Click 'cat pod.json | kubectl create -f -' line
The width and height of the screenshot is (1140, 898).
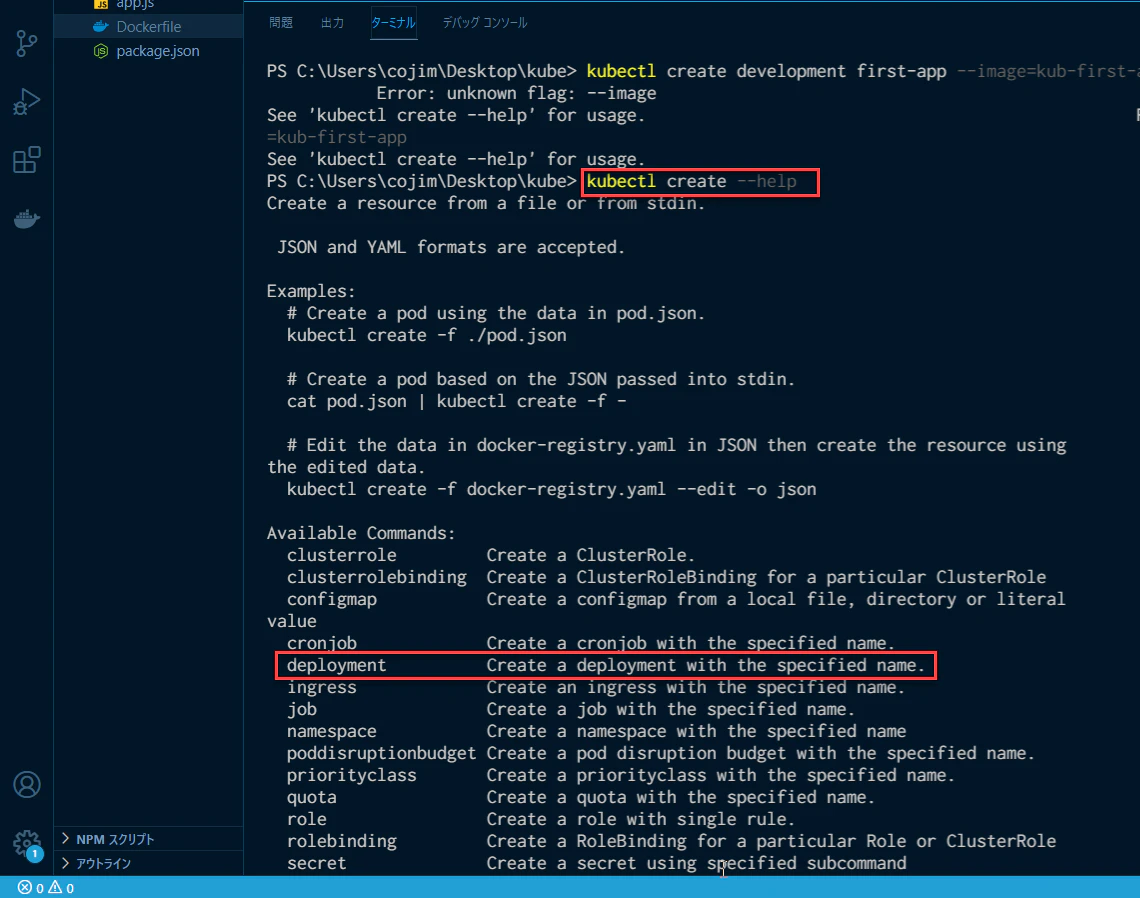click(x=456, y=401)
